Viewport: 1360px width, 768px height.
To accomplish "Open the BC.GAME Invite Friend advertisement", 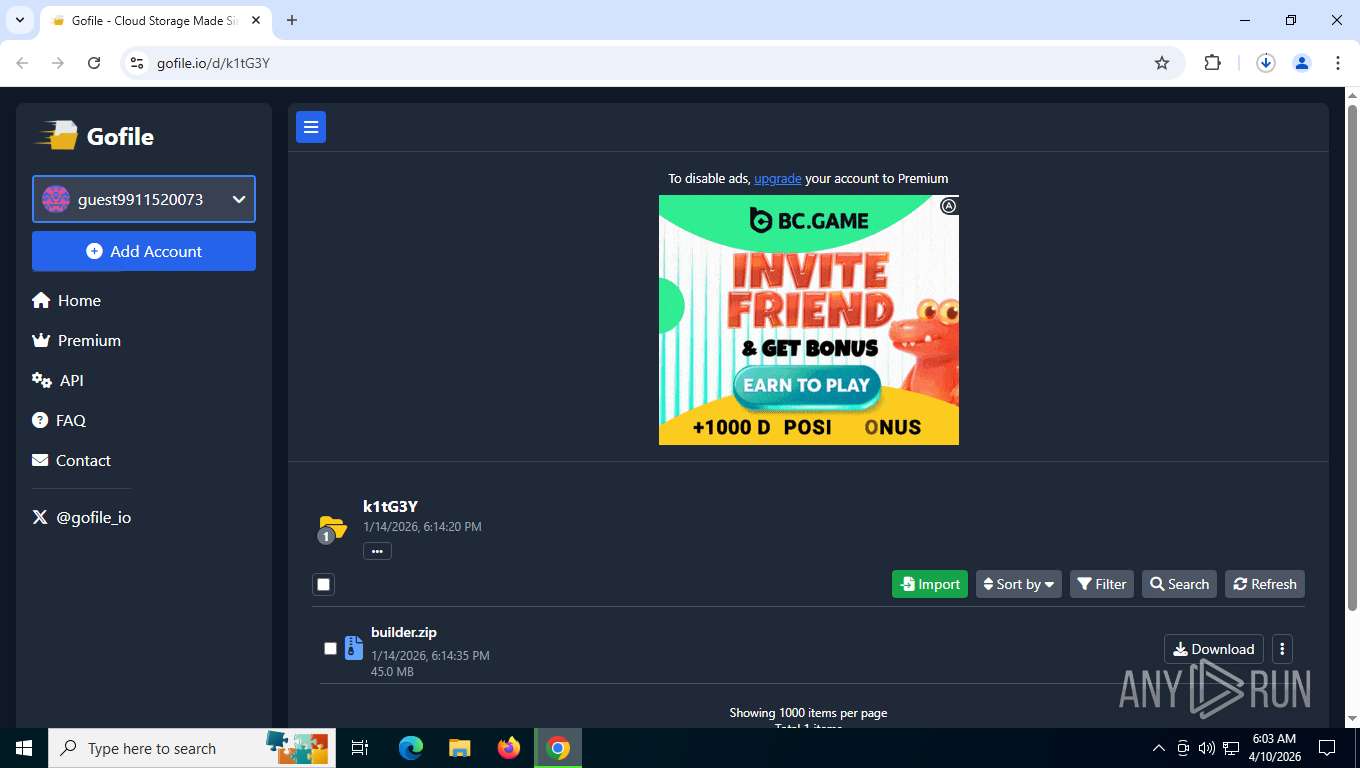I will point(808,320).
